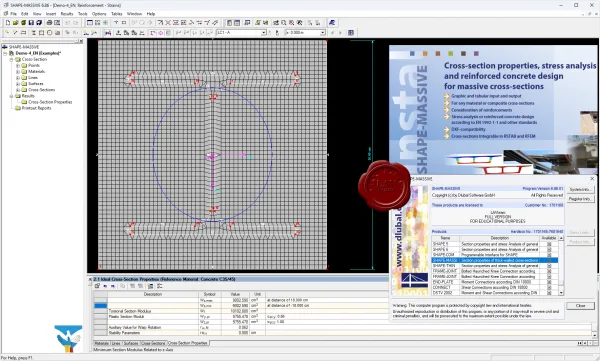Image resolution: width=600 pixels, height=361 pixels.
Task: Open the Tools menu
Action: click(83, 14)
